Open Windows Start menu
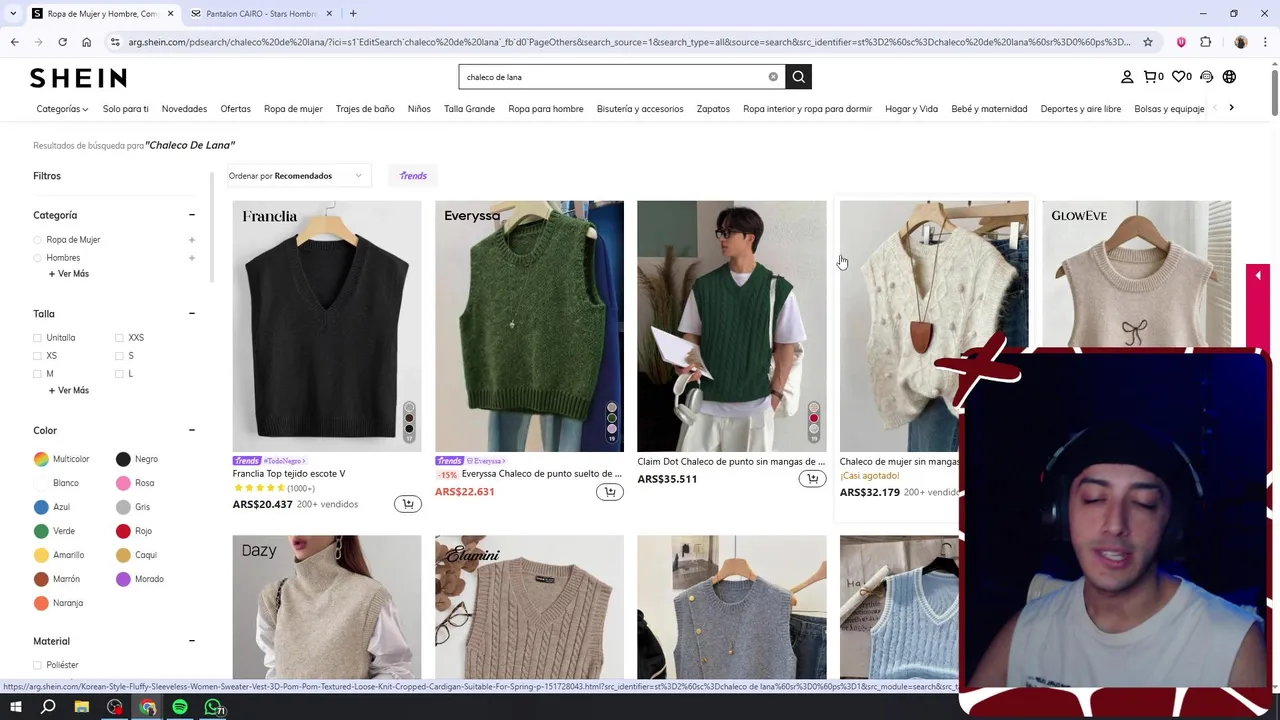 15,708
